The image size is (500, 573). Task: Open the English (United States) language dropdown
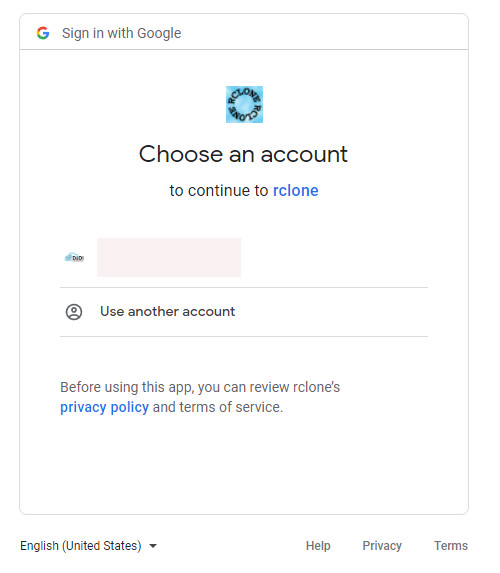pyautogui.click(x=88, y=546)
